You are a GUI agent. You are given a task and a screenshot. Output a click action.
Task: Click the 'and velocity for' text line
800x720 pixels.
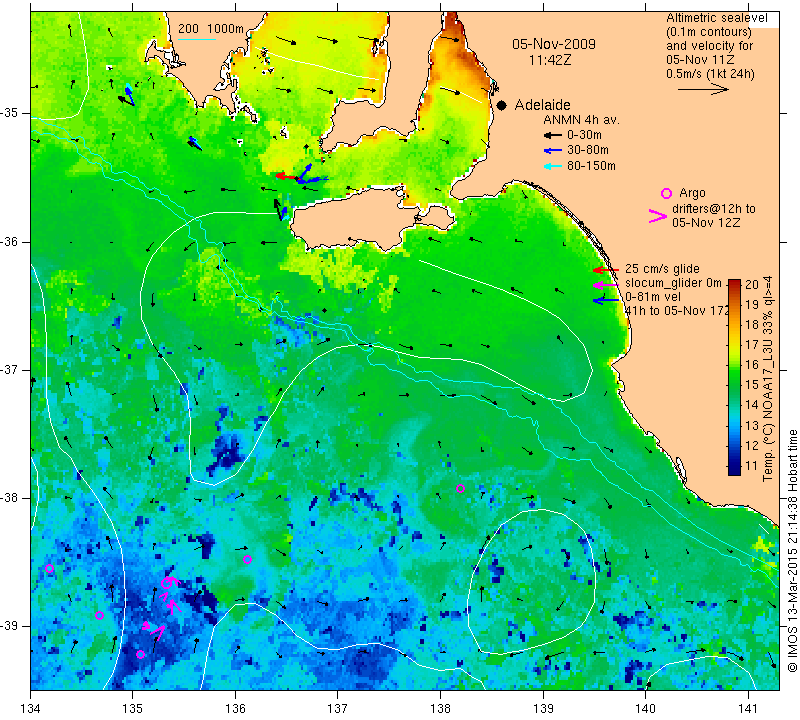(x=709, y=46)
